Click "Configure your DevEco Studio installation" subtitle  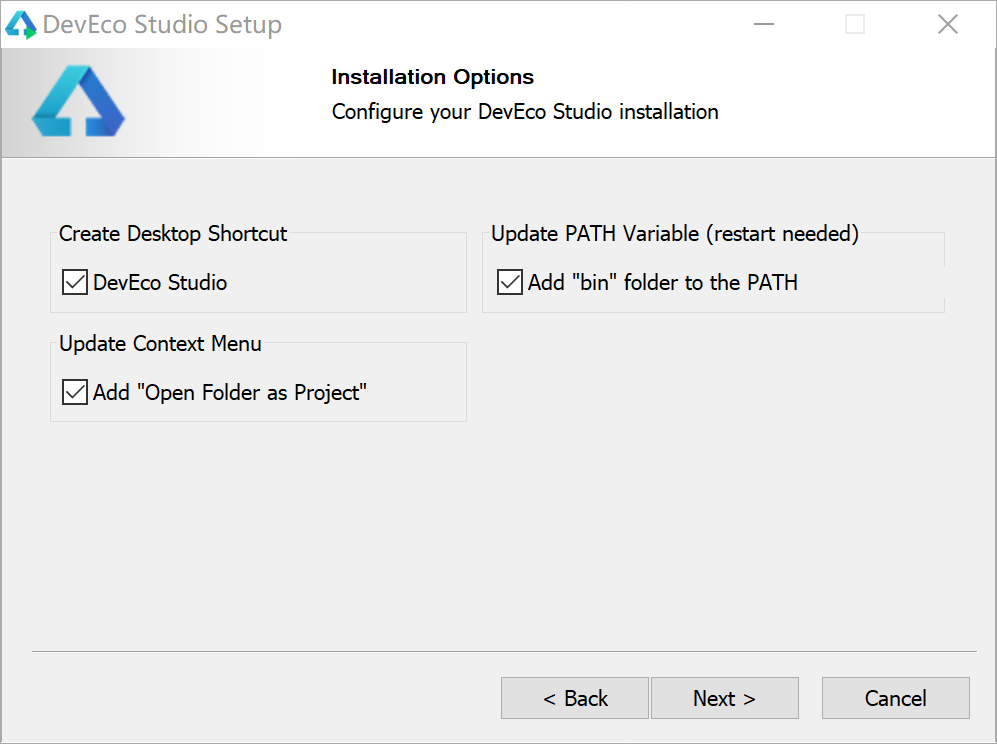pyautogui.click(x=525, y=112)
